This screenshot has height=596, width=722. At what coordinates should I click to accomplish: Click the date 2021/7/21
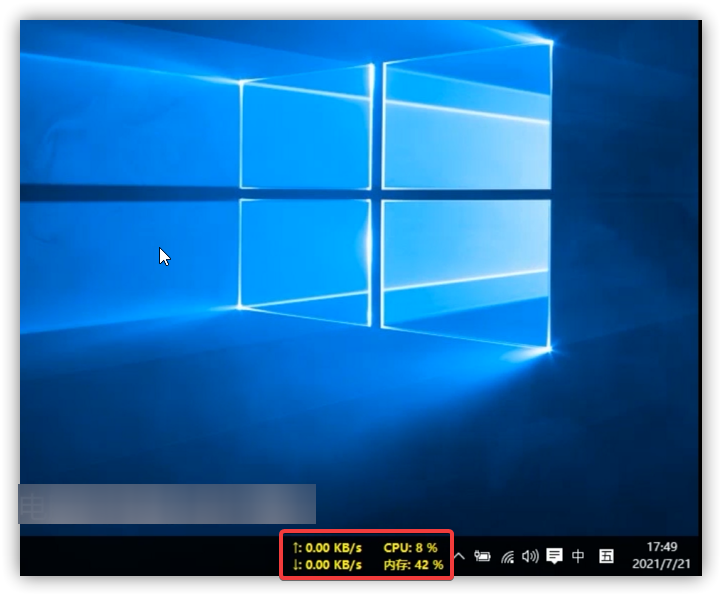661,564
